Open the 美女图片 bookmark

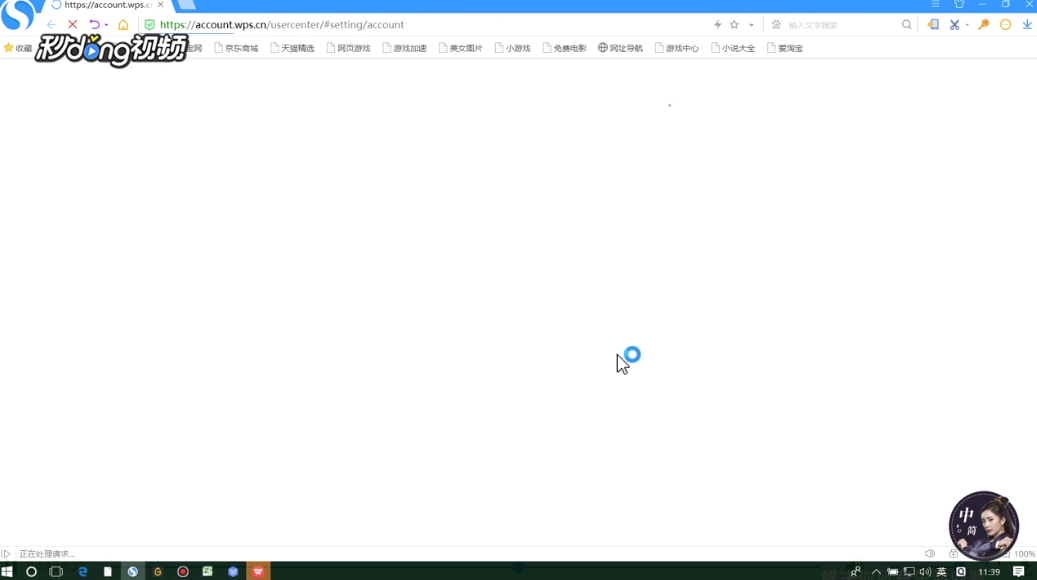pyautogui.click(x=461, y=48)
